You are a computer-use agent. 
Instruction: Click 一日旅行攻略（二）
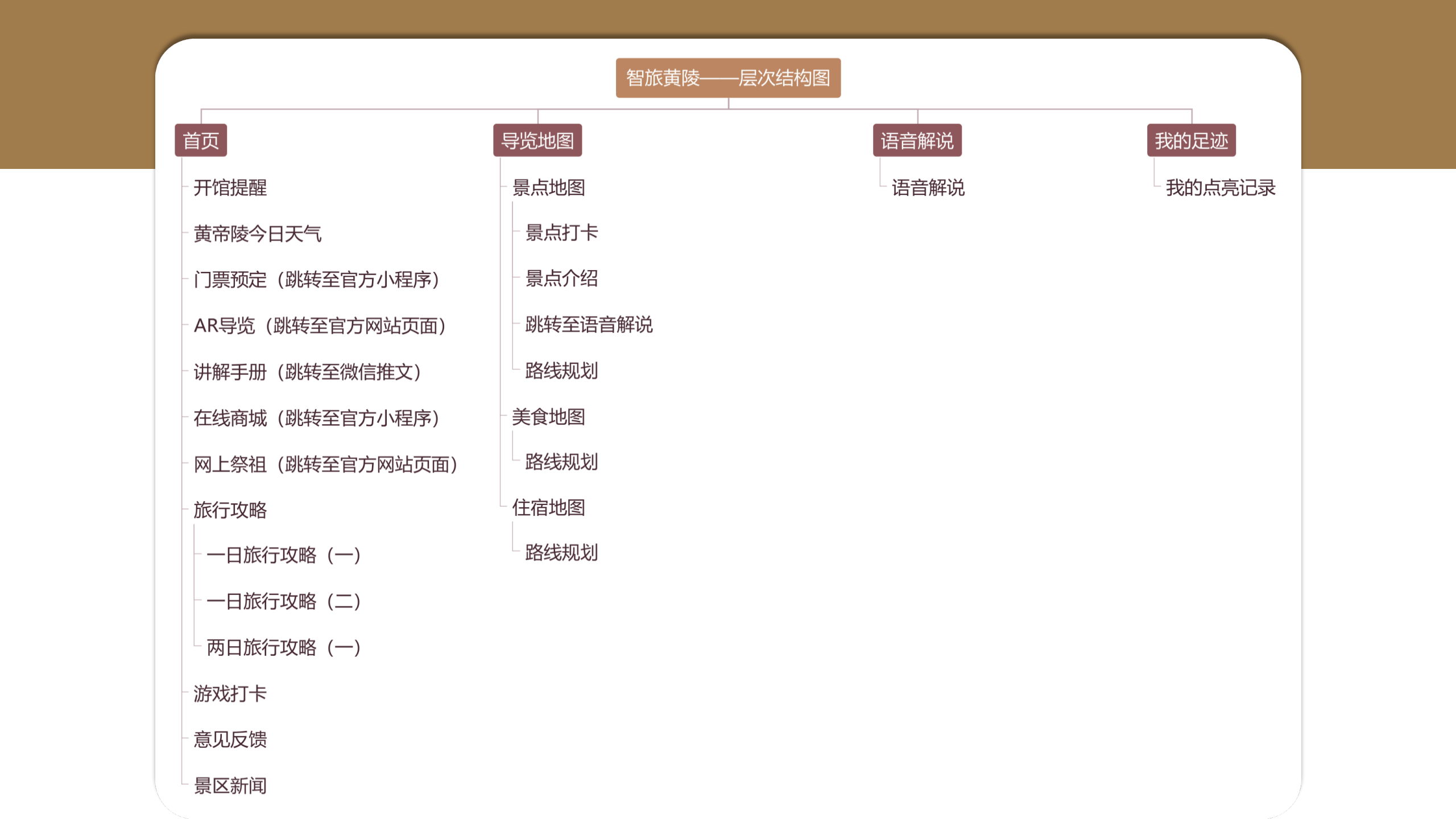pyautogui.click(x=284, y=601)
